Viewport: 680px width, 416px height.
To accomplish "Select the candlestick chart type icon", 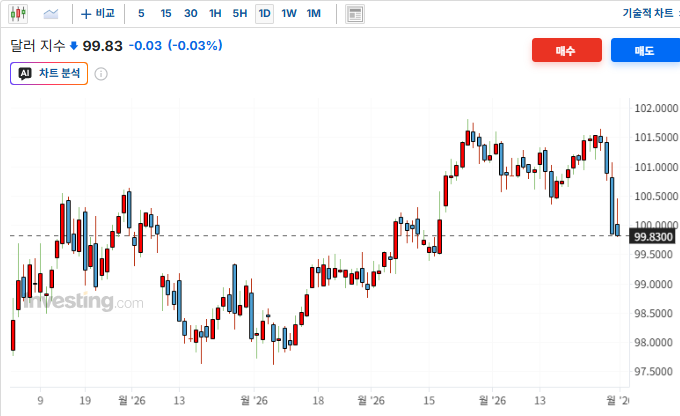I will click(x=18, y=14).
